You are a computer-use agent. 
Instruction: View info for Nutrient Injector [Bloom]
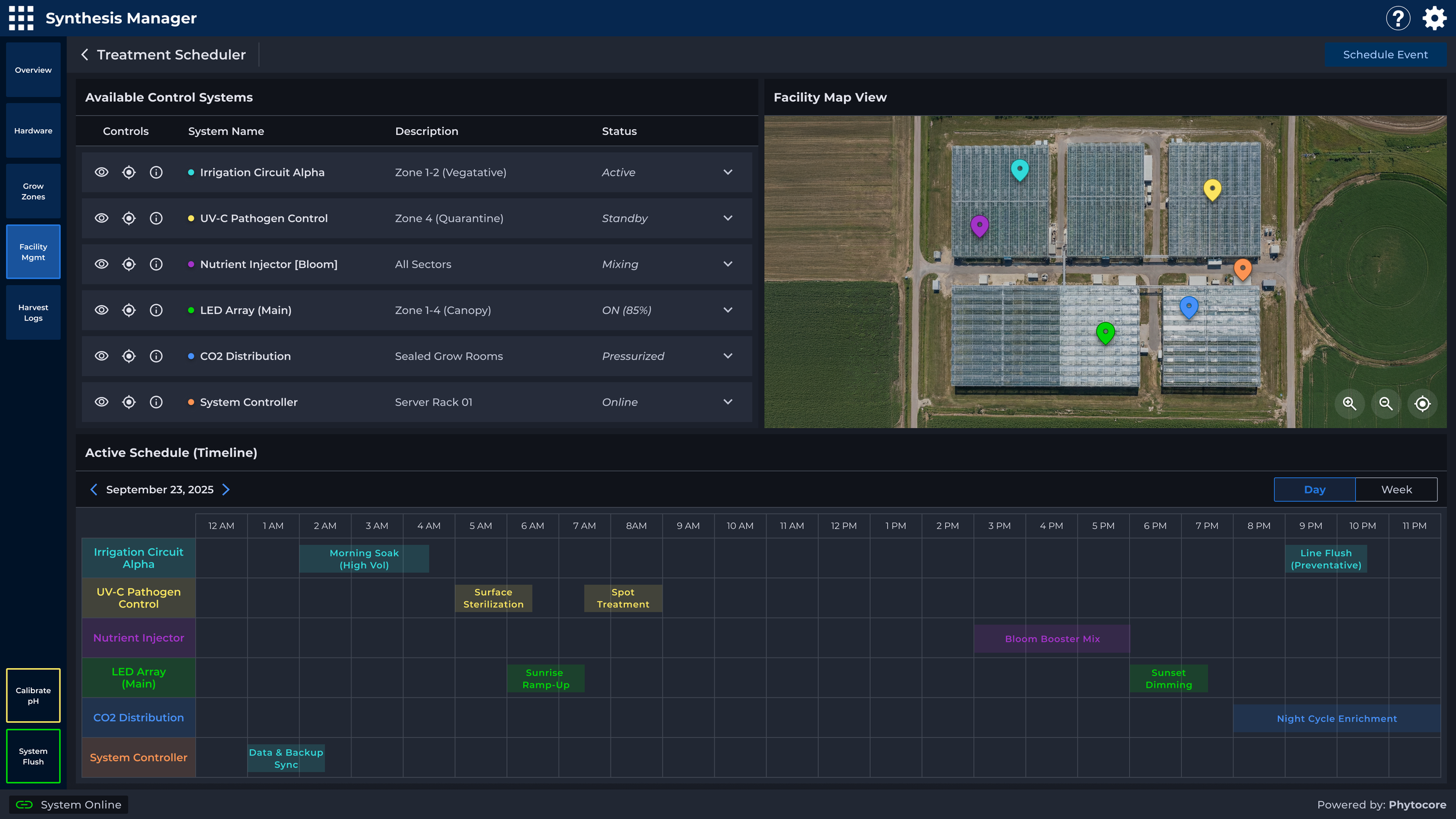156,264
